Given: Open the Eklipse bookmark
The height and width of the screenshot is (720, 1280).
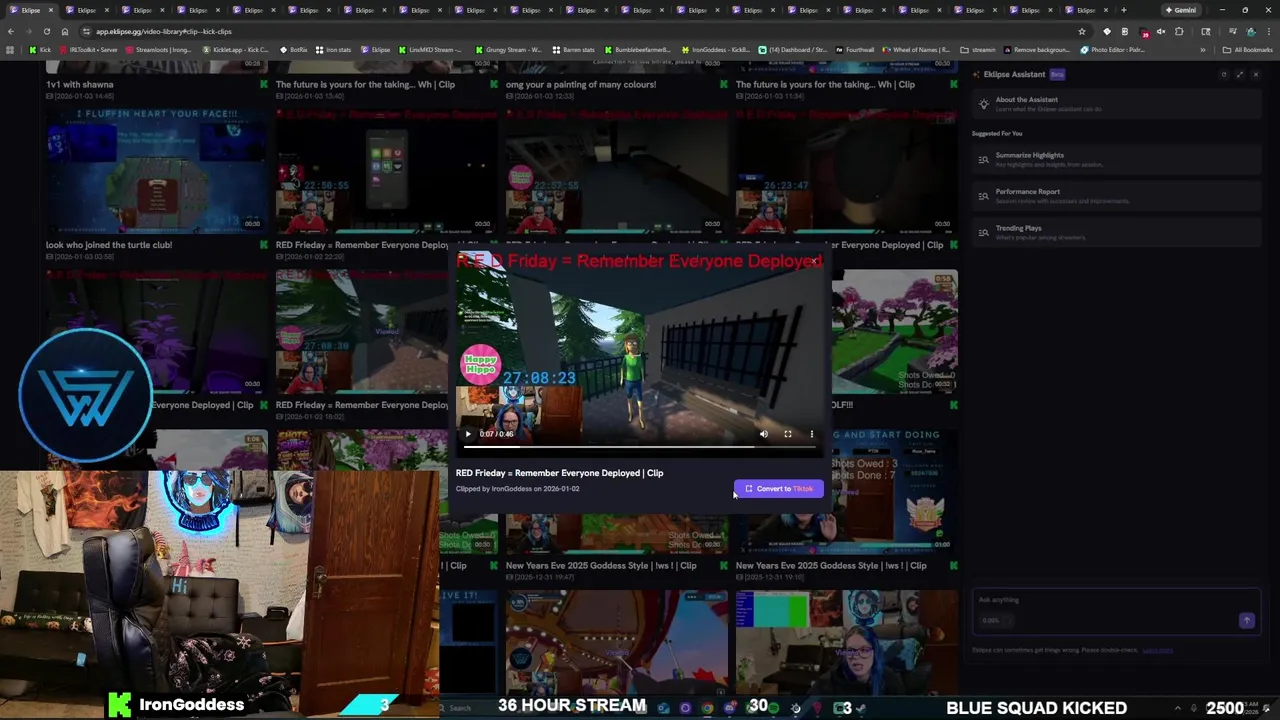Looking at the screenshot, I should [x=376, y=49].
